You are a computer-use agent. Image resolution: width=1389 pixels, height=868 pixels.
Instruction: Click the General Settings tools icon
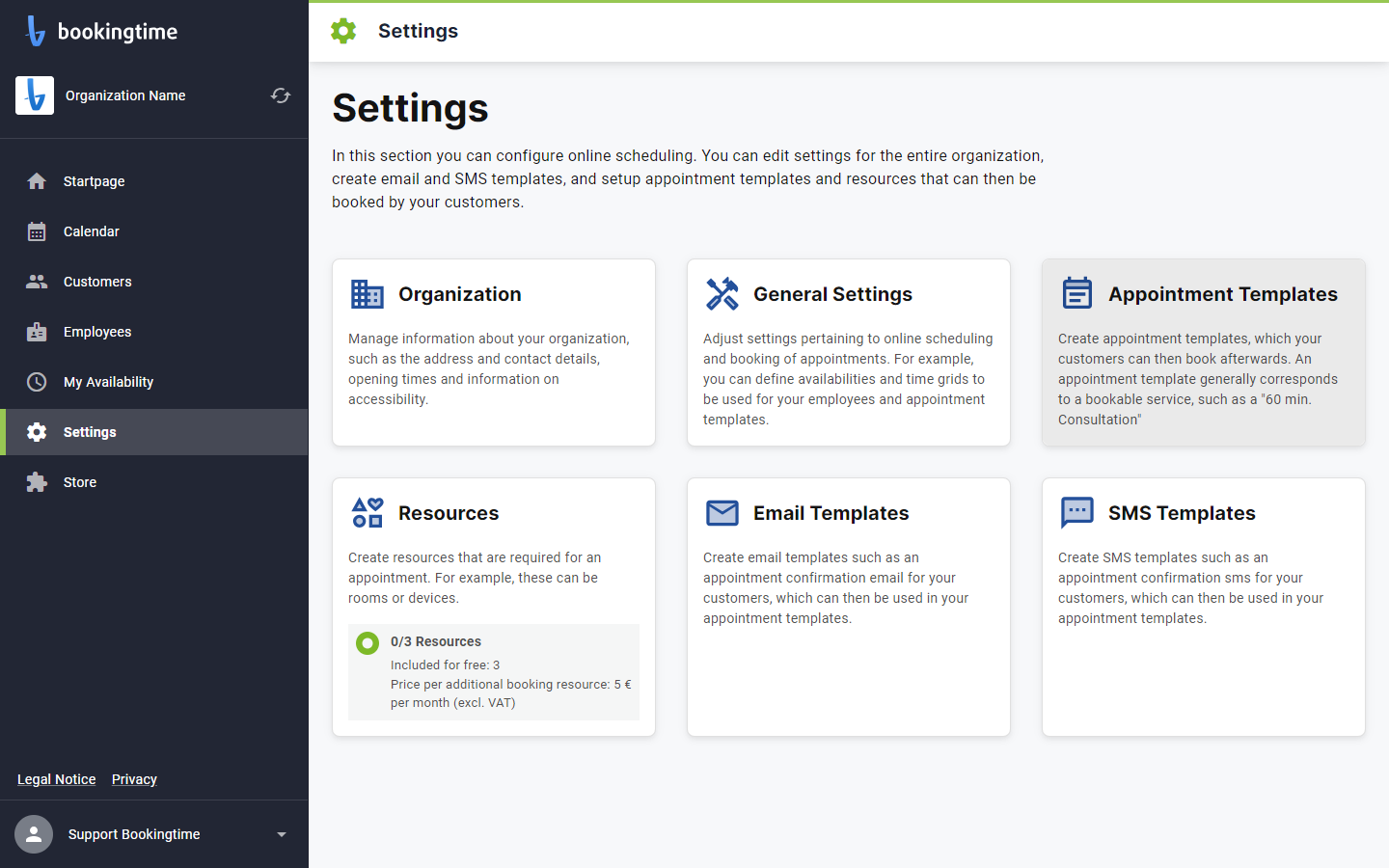pos(722,294)
